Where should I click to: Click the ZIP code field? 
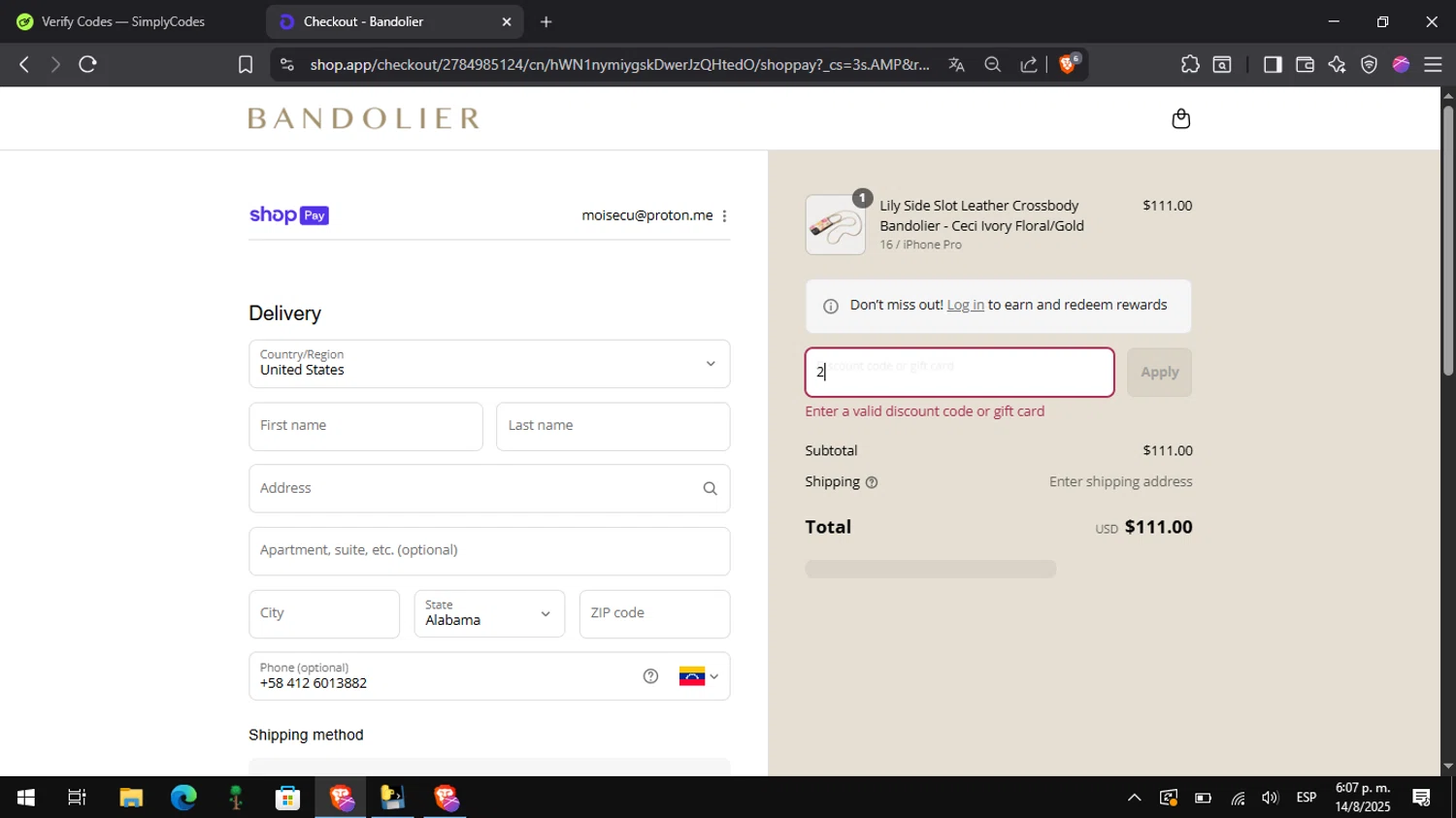pyautogui.click(x=655, y=614)
